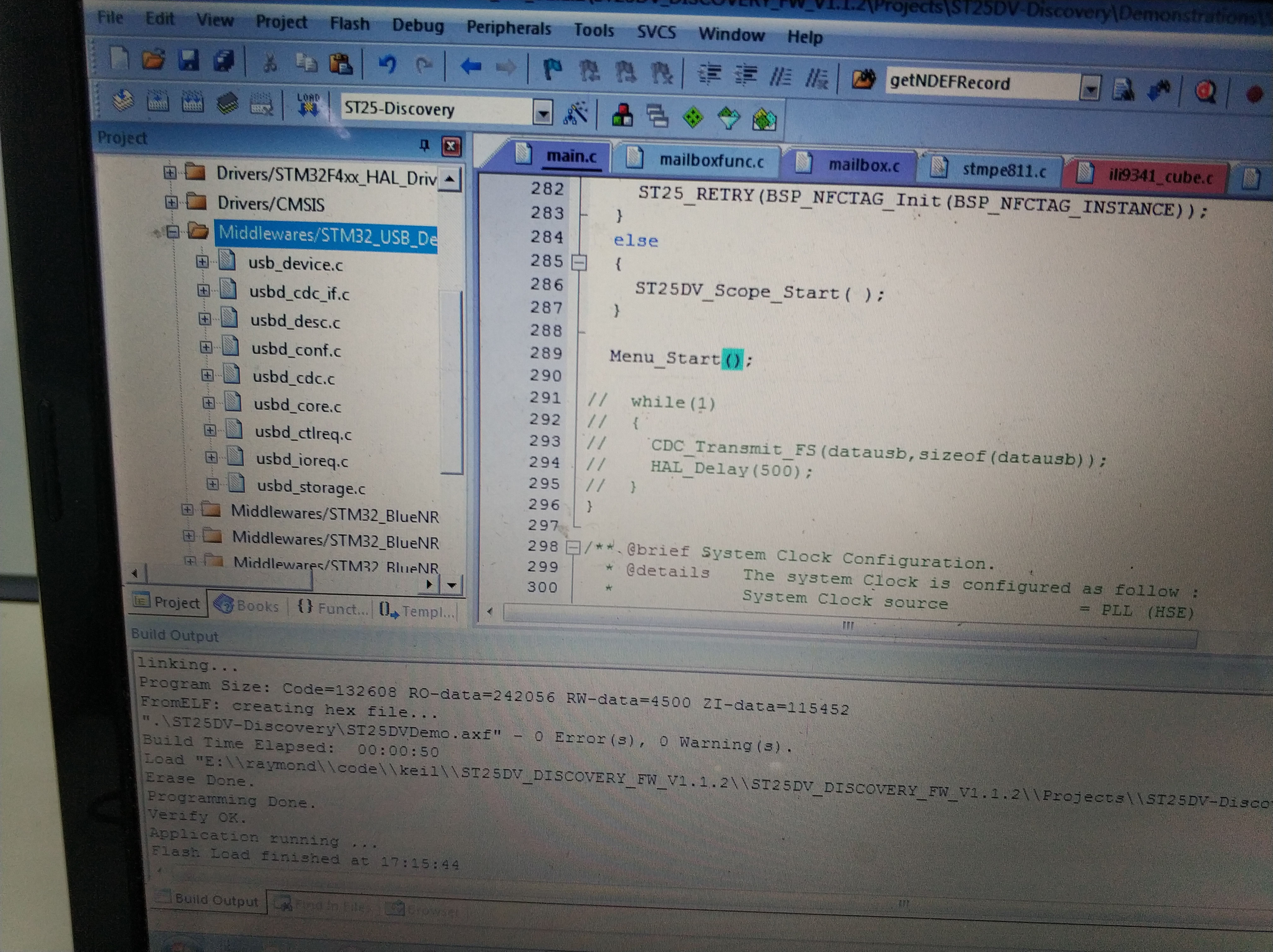Click the project tree scroll up arrow
Screen dimensions: 1273x952
point(450,179)
